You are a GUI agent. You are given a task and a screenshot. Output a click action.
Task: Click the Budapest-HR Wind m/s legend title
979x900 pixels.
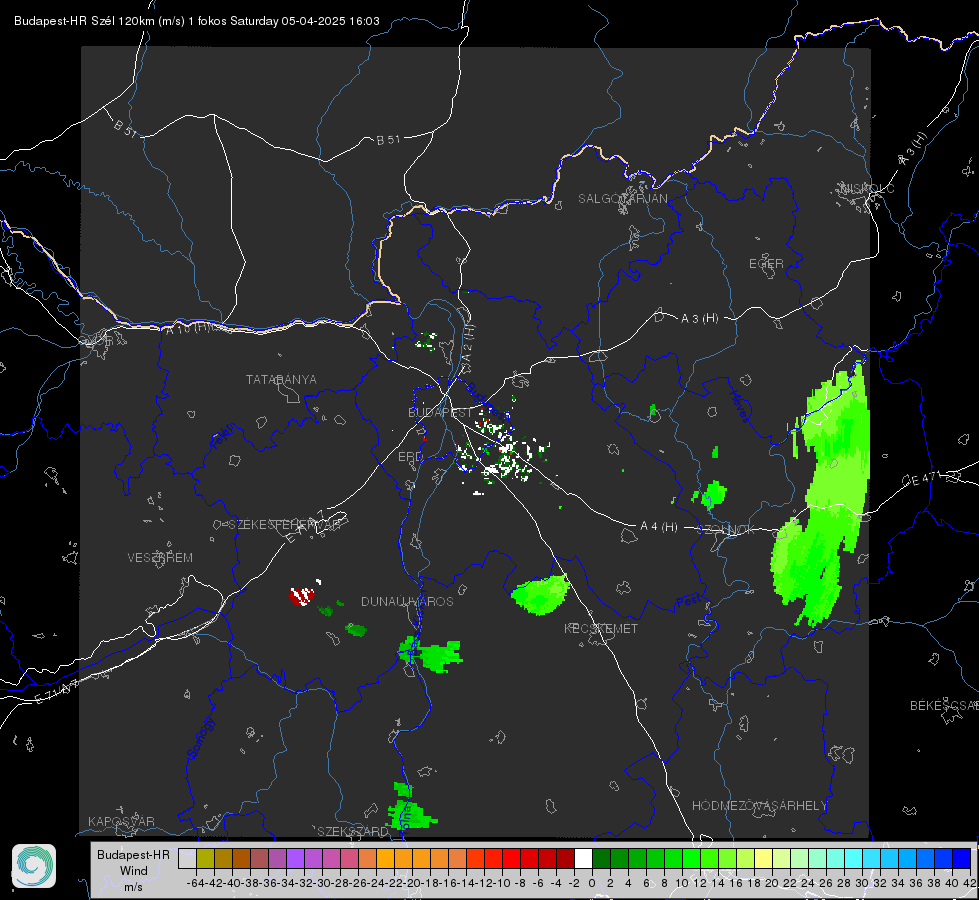point(133,871)
